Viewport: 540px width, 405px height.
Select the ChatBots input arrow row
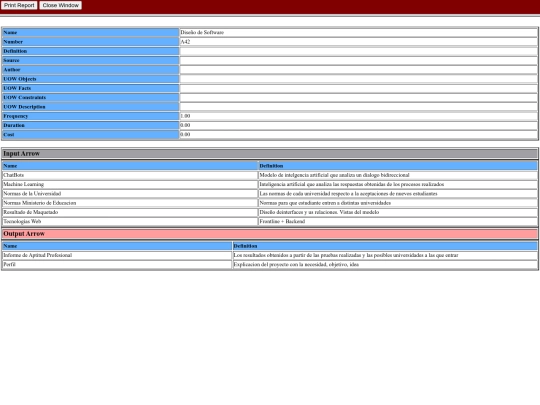point(270,175)
